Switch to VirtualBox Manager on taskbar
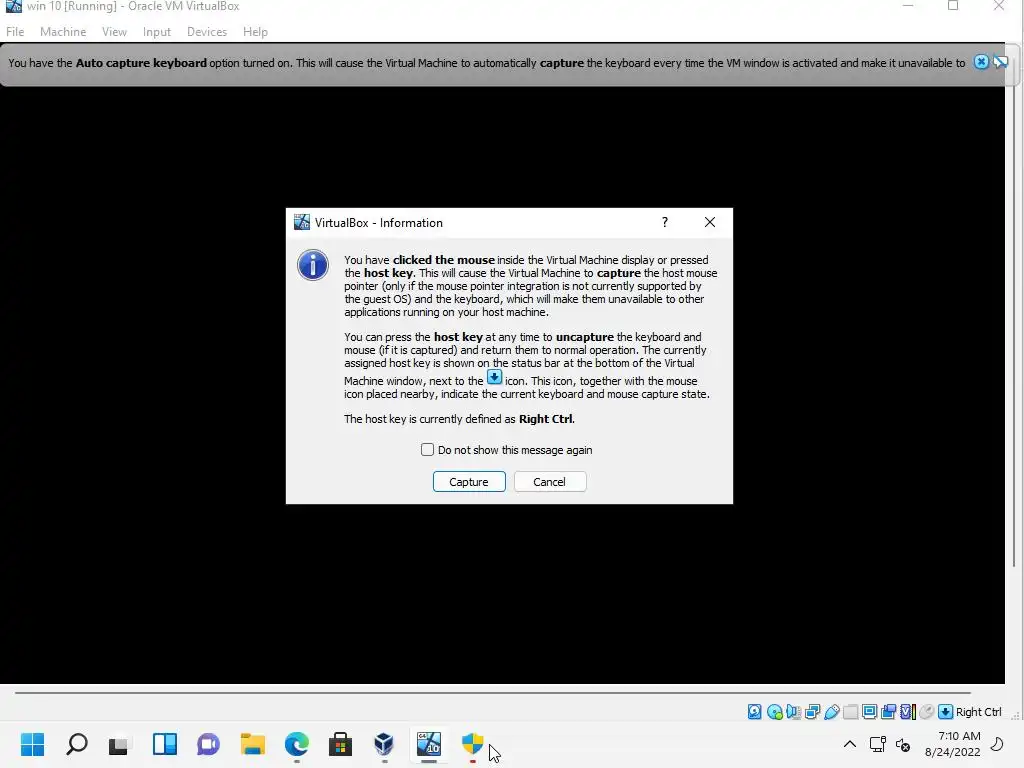 tap(384, 744)
